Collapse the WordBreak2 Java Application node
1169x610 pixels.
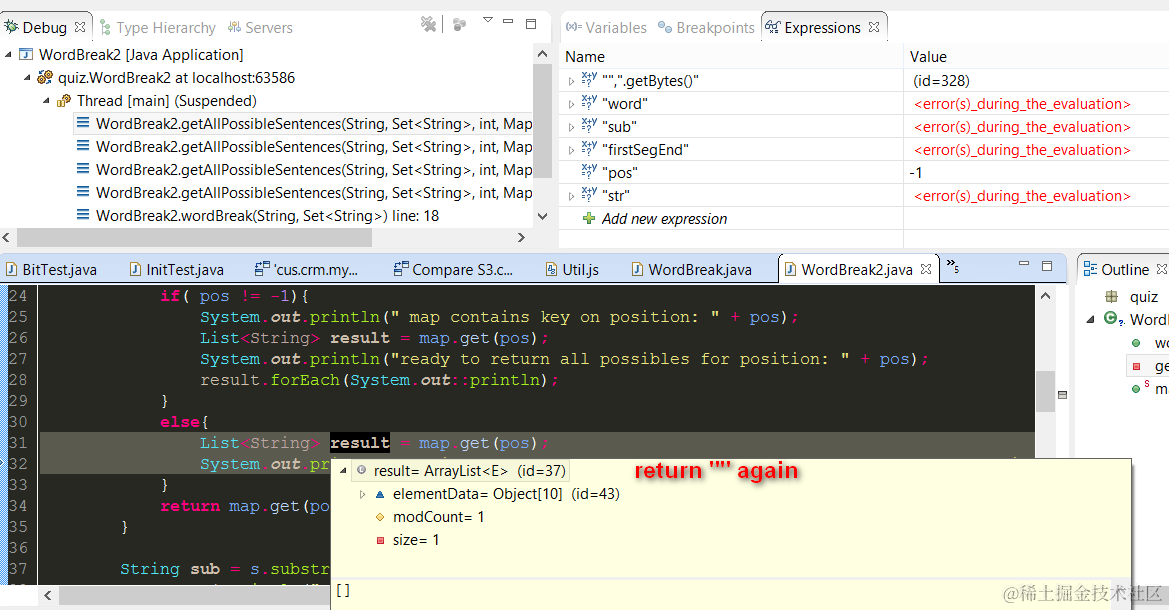(x=8, y=54)
